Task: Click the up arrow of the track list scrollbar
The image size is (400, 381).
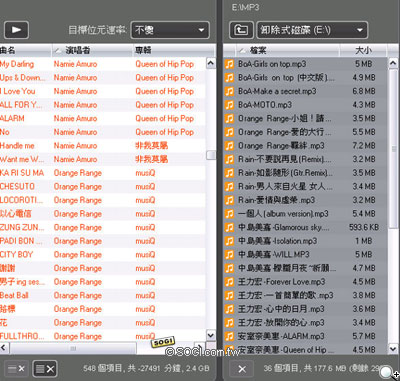Action: coord(211,63)
